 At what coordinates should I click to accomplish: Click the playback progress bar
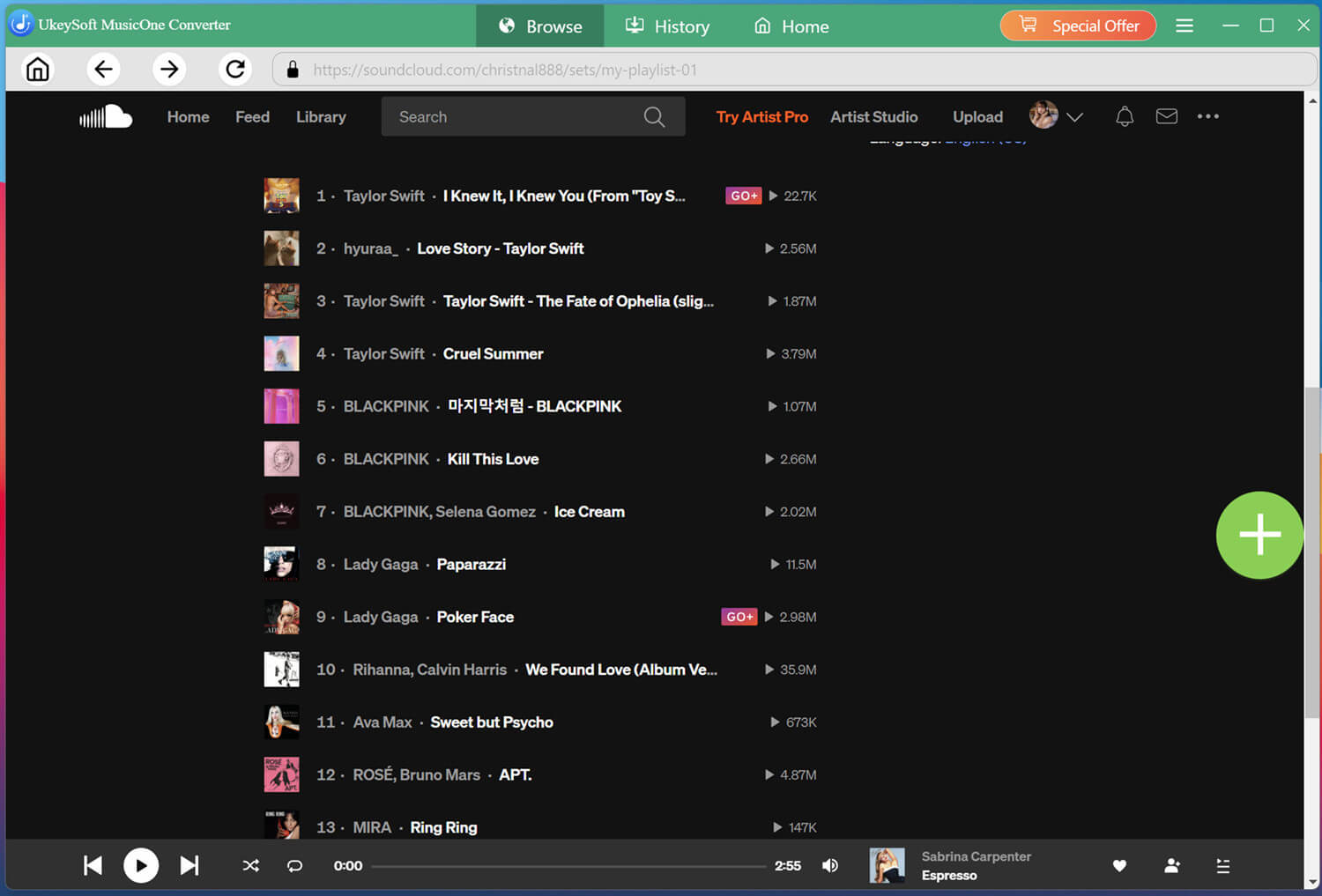pos(568,866)
